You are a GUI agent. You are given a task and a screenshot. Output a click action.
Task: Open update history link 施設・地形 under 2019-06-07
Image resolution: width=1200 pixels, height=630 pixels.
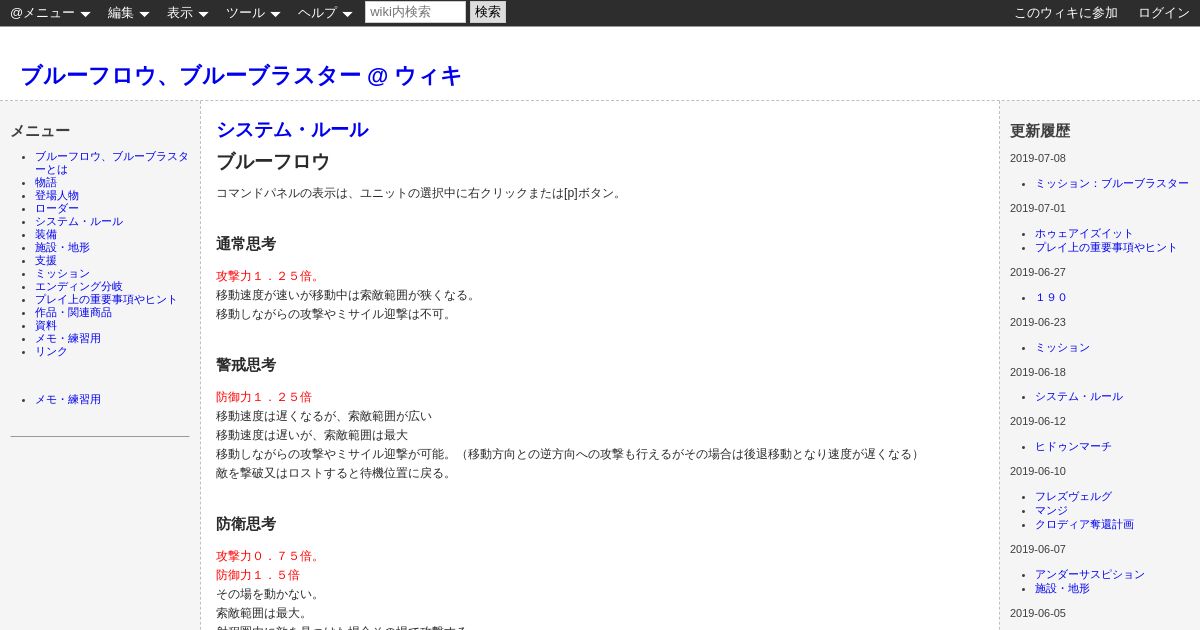pos(1062,589)
